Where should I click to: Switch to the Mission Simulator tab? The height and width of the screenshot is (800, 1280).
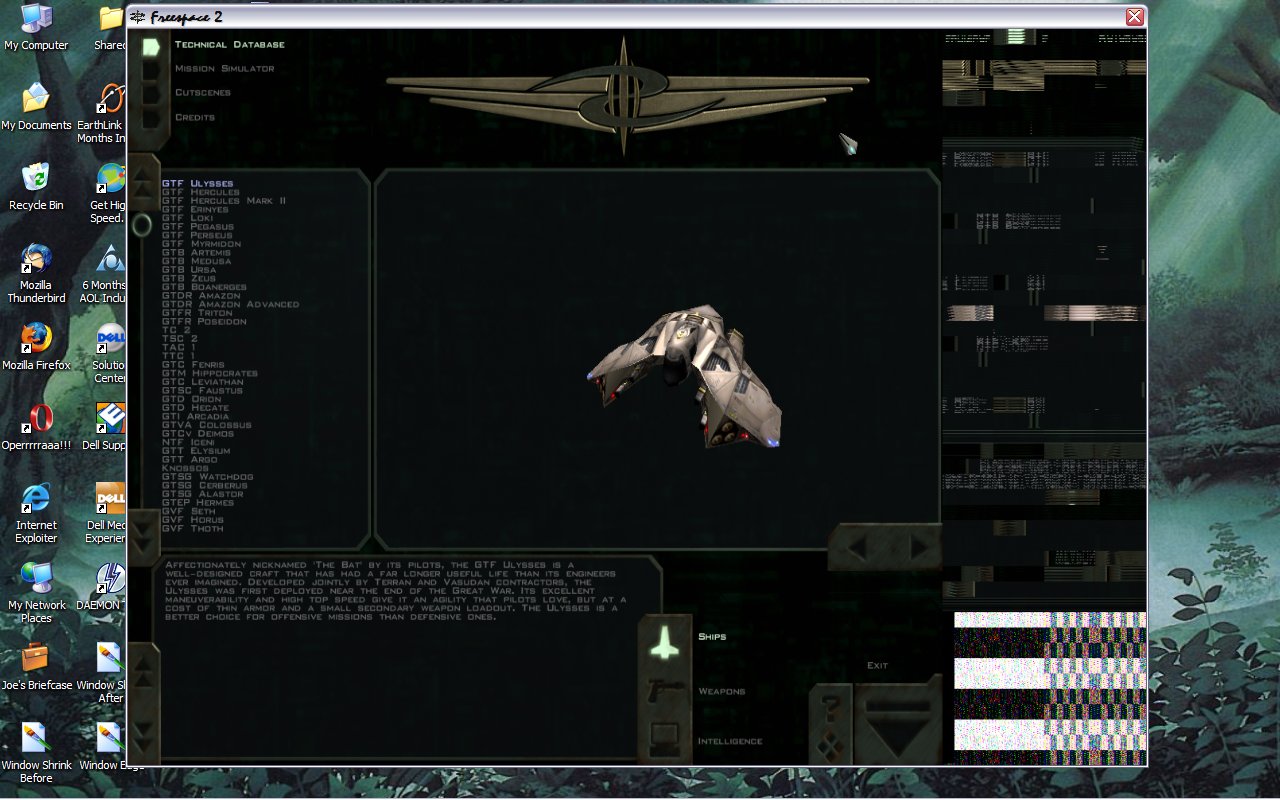(x=224, y=69)
